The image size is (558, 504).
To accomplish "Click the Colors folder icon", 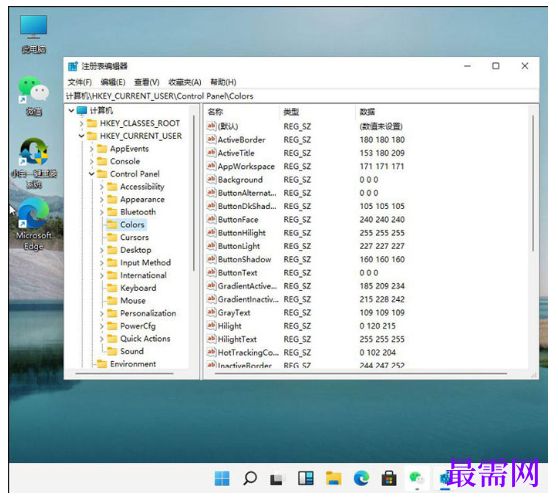I will click(112, 225).
